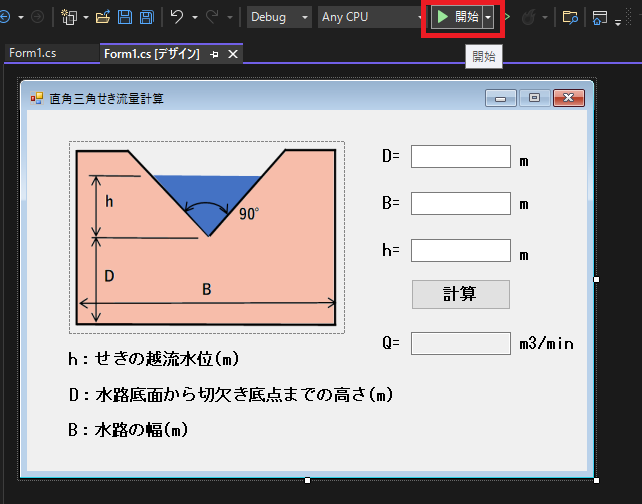Click the Hot Reload flame icon
Image resolution: width=642 pixels, height=504 pixels.
point(529,17)
